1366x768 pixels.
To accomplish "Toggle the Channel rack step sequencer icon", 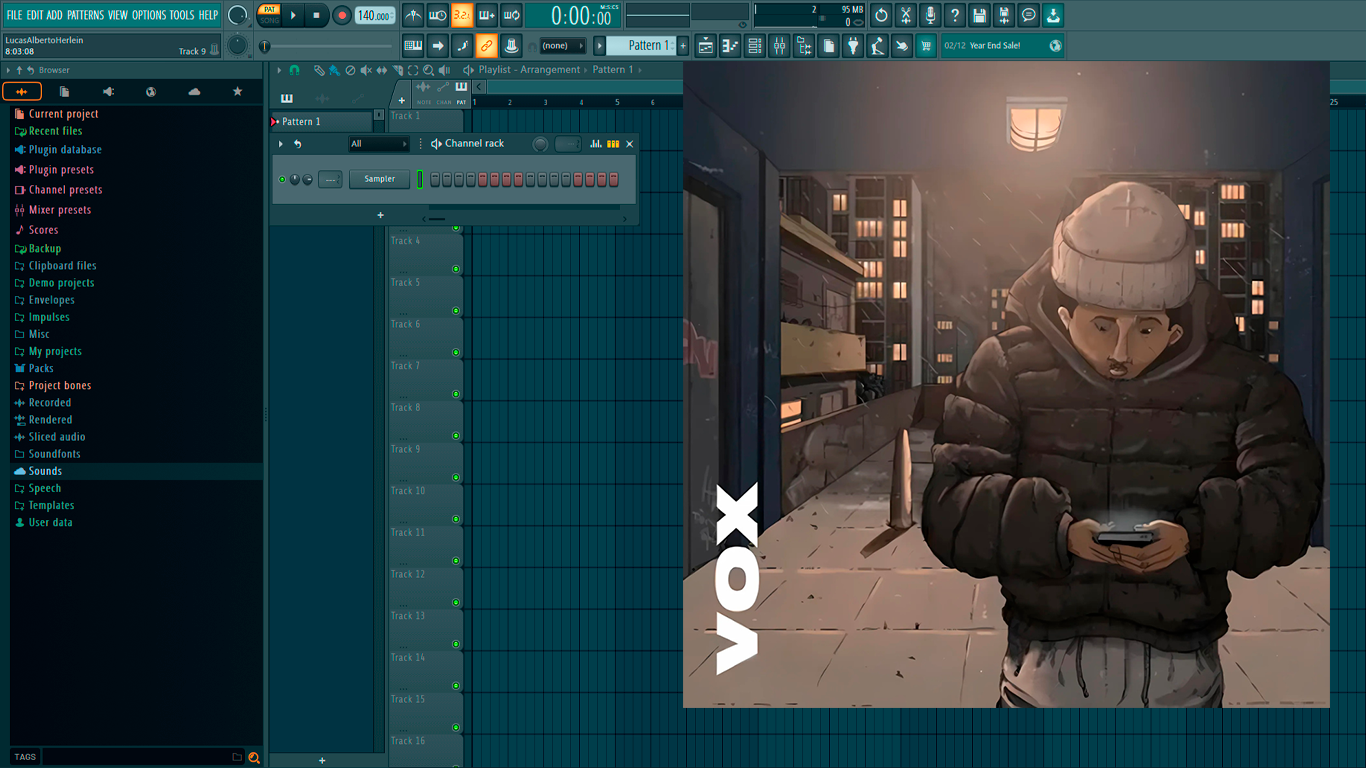I will 613,144.
